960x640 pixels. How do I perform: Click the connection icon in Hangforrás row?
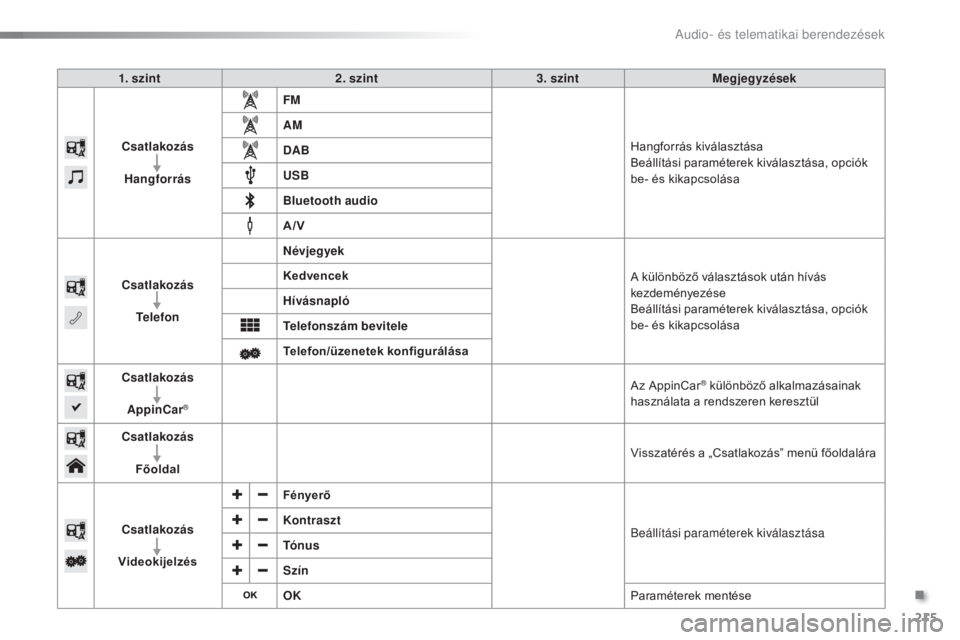point(76,148)
